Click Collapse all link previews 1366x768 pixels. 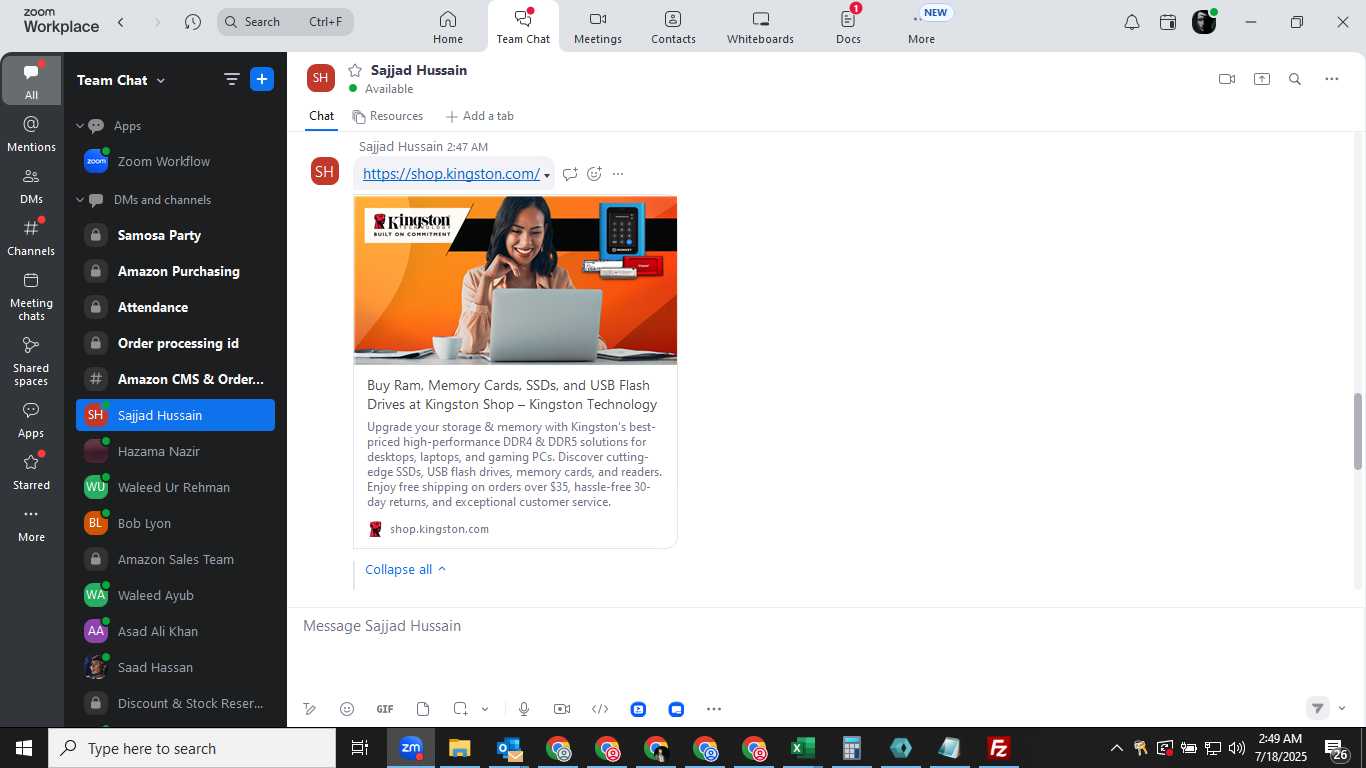[406, 569]
